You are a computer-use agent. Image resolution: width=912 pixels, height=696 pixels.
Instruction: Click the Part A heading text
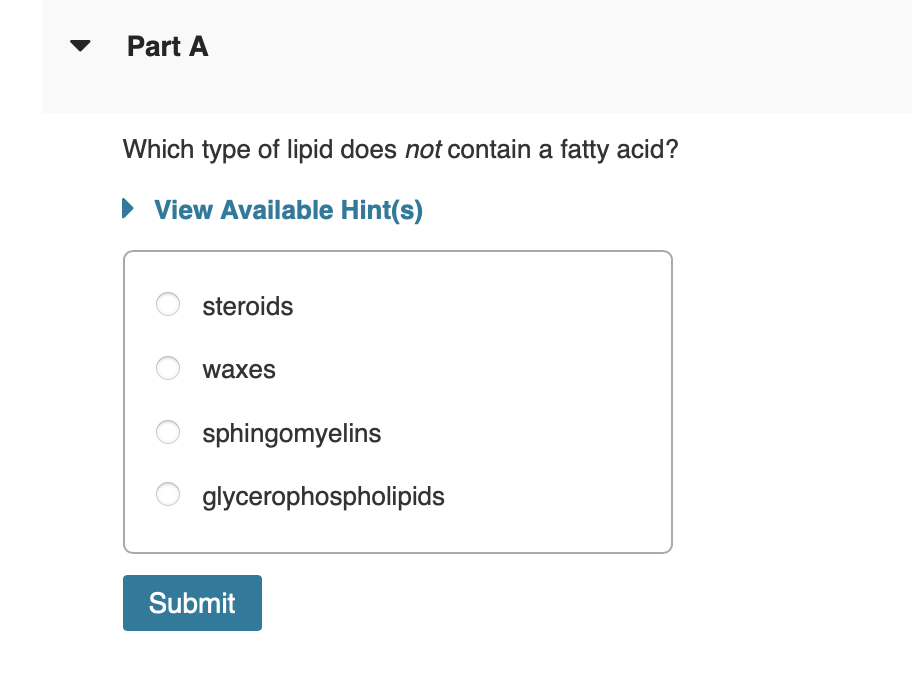(x=167, y=47)
